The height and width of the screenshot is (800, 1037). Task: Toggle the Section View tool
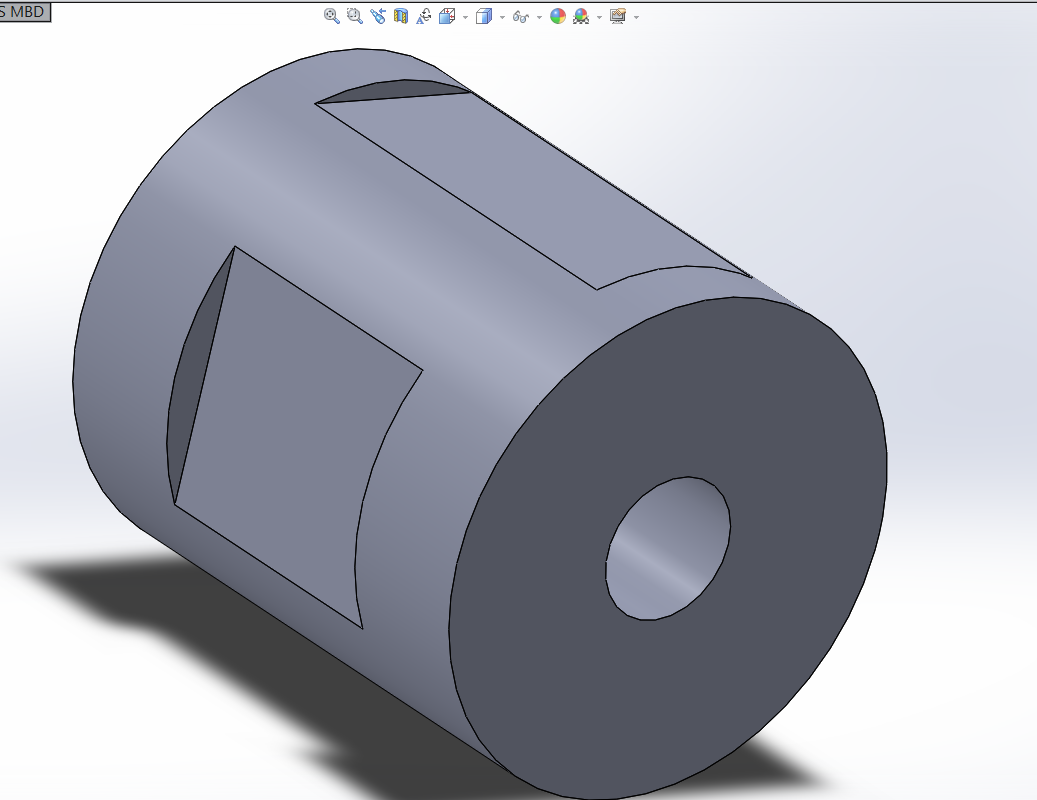pos(401,16)
